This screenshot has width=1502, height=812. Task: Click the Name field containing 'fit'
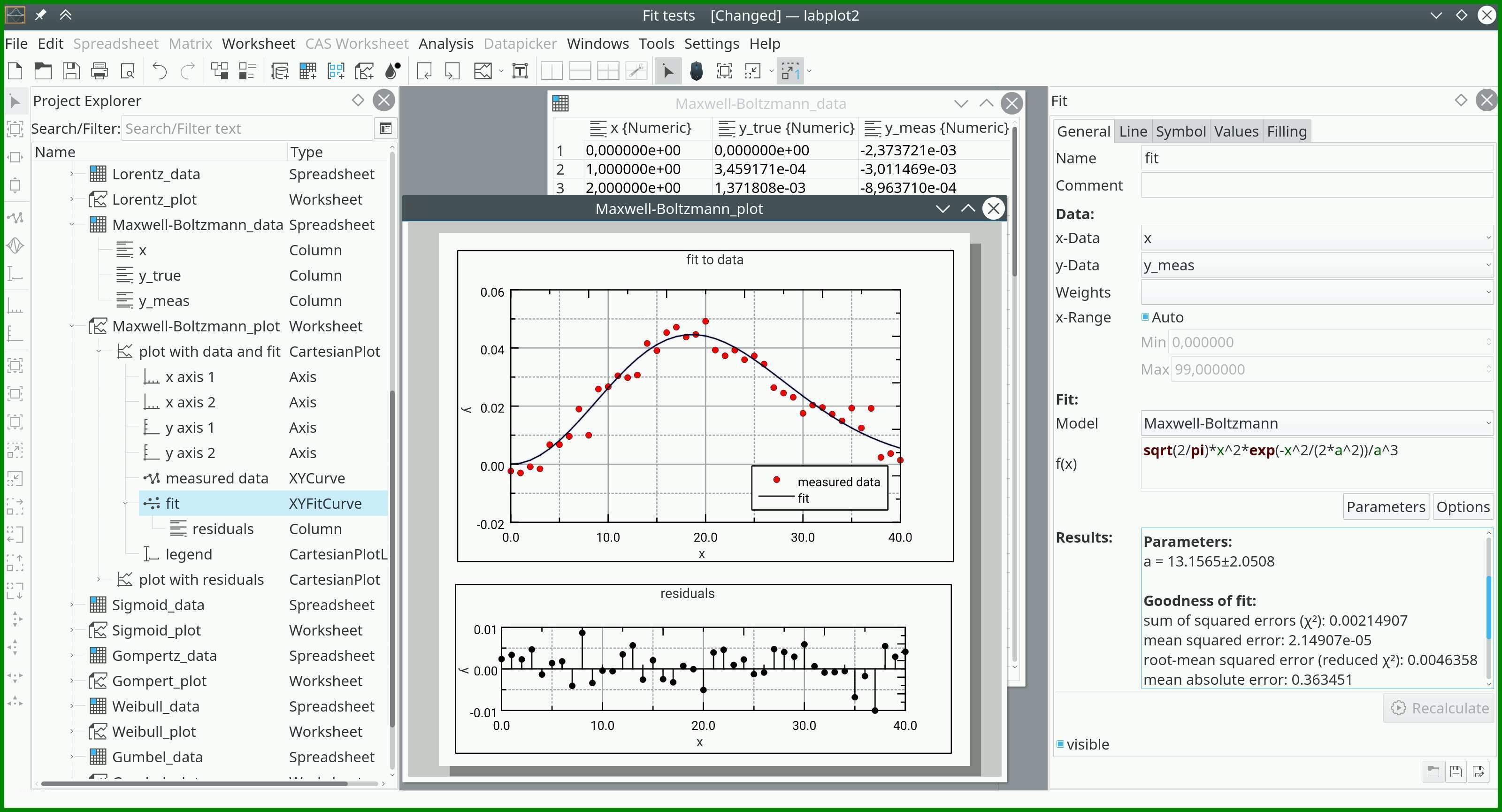point(1317,158)
